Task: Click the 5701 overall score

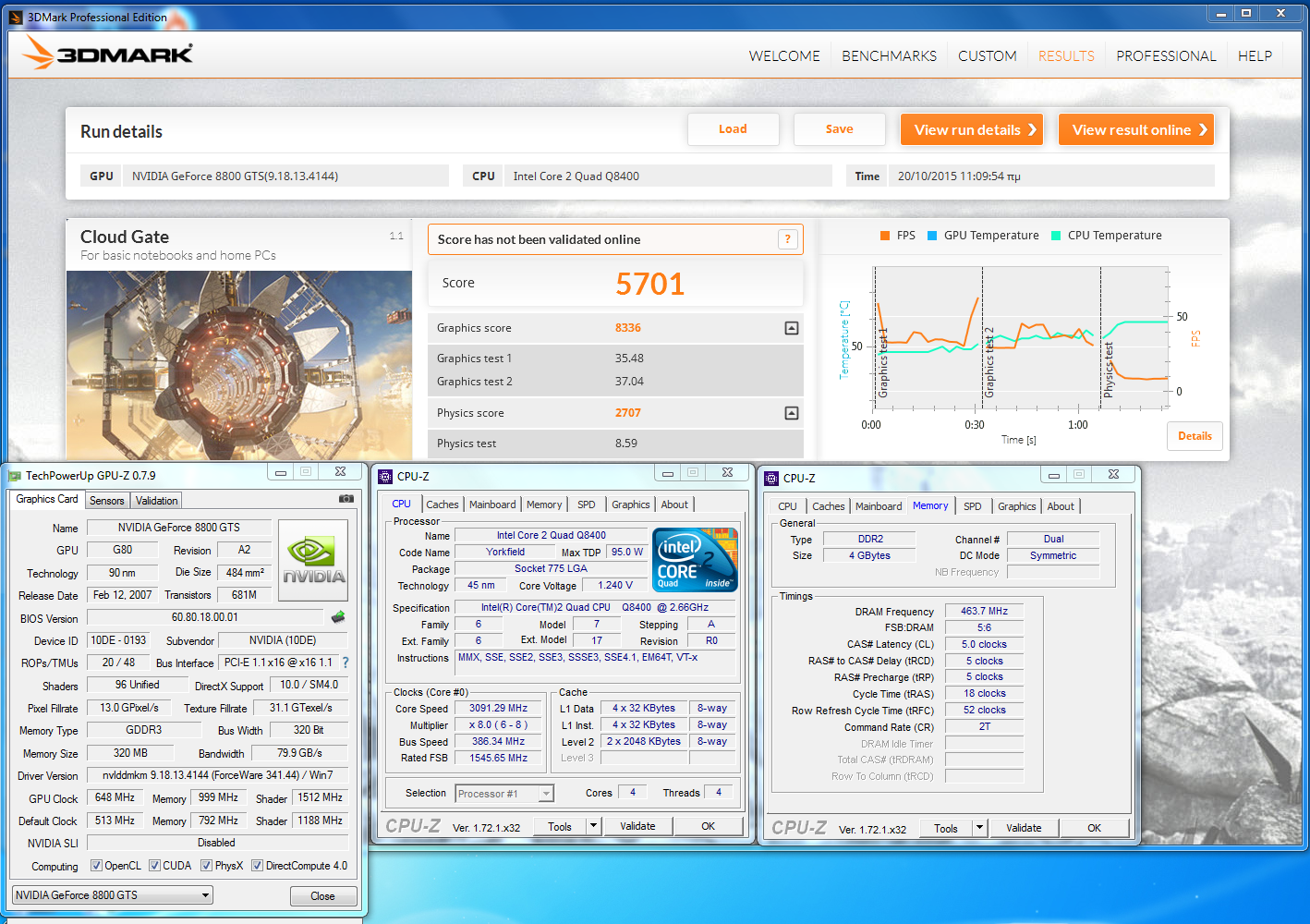Action: [650, 284]
